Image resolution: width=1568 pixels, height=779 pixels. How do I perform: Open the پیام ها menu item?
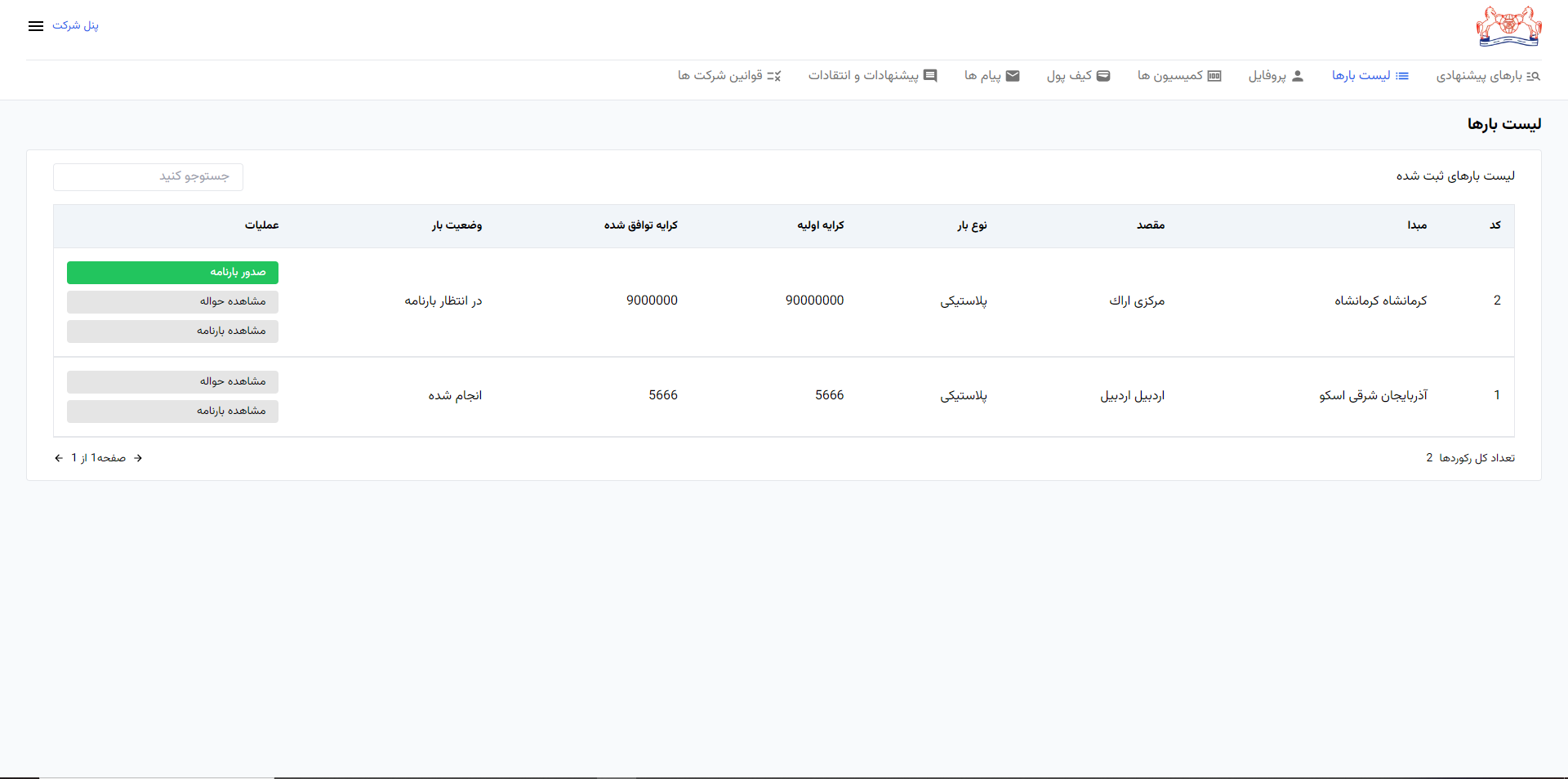pos(992,76)
